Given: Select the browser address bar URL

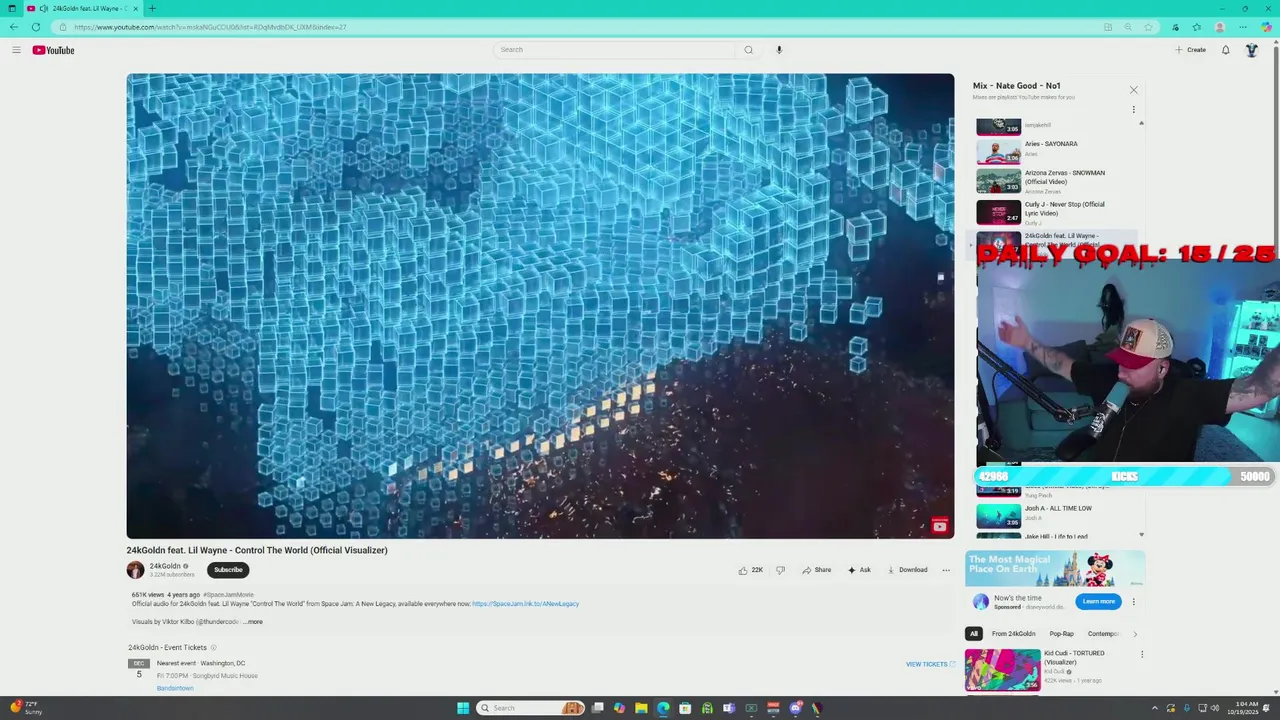Looking at the screenshot, I should pos(210,27).
